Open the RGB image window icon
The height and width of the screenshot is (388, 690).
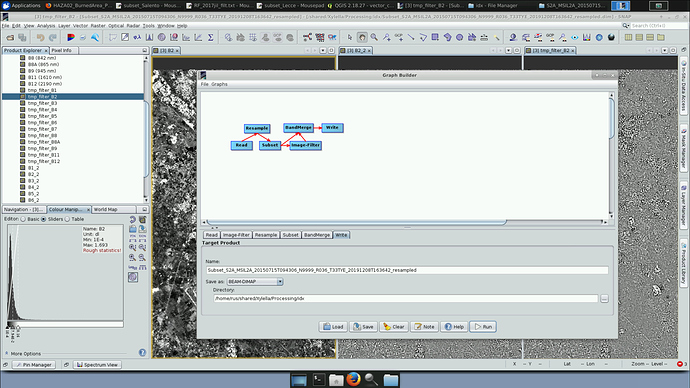tap(71, 37)
